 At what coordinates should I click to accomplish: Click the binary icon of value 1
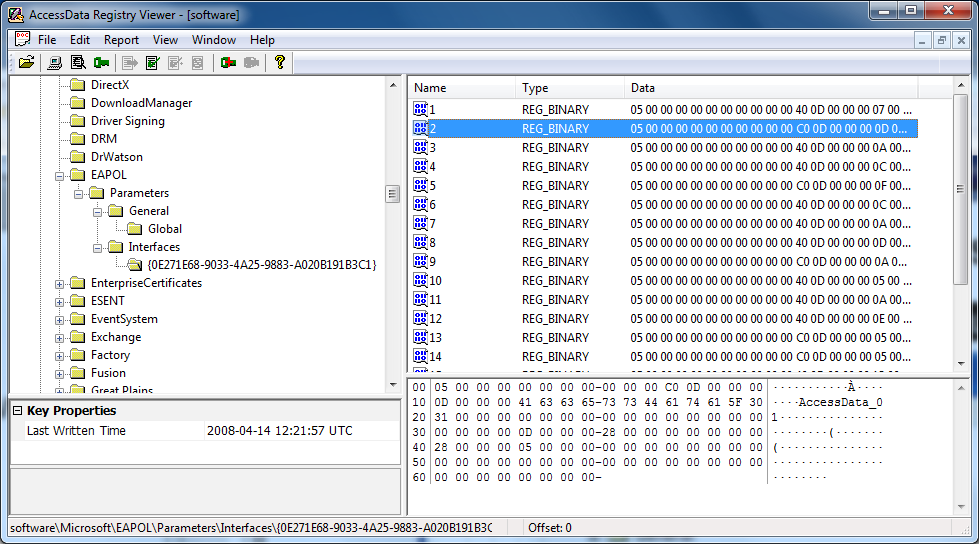coord(420,109)
